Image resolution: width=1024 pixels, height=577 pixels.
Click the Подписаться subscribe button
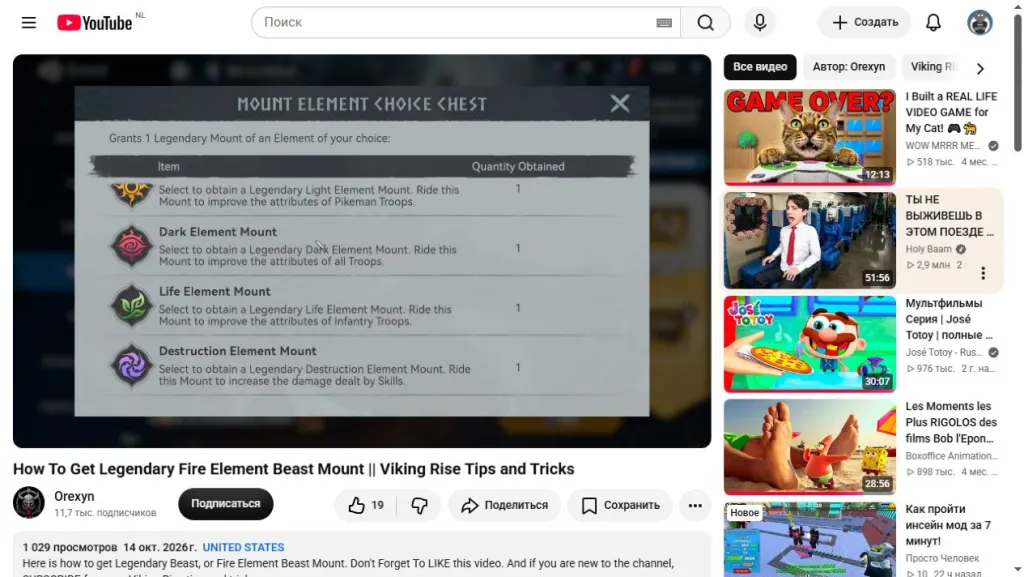tap(225, 504)
